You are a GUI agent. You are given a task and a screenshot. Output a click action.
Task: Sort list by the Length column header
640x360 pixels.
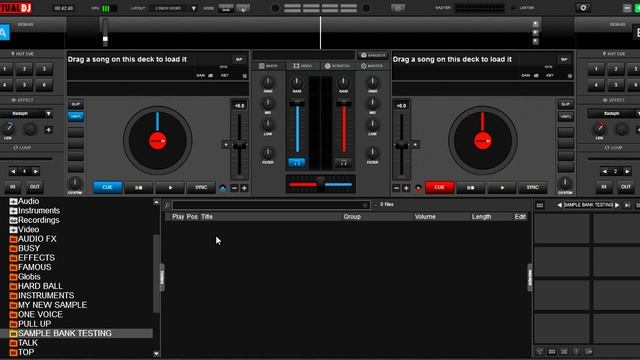pyautogui.click(x=481, y=217)
